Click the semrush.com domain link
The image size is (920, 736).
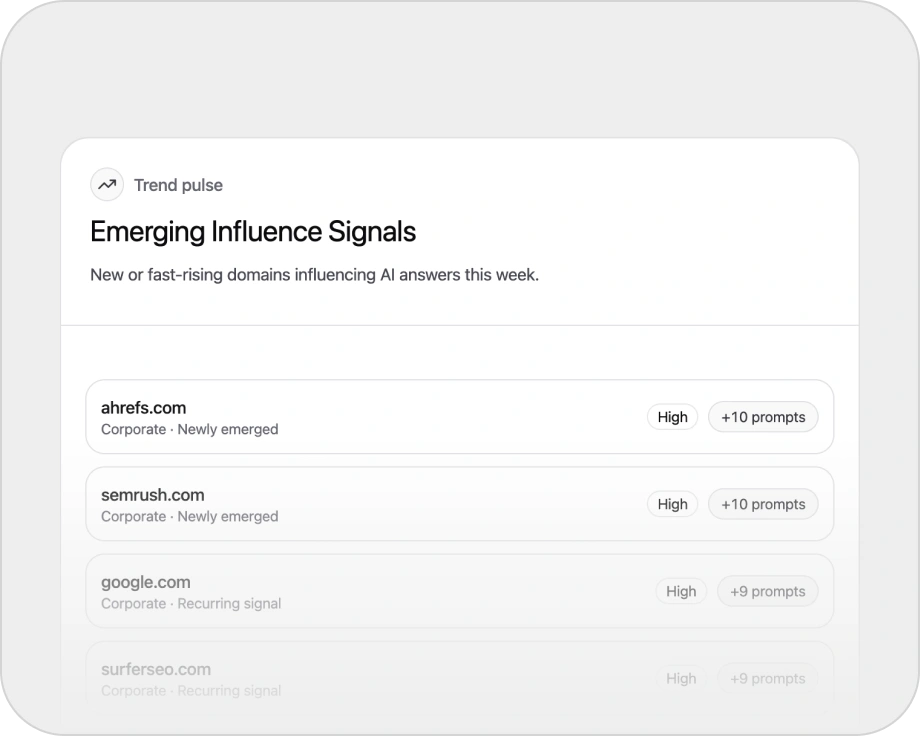pyautogui.click(x=152, y=494)
